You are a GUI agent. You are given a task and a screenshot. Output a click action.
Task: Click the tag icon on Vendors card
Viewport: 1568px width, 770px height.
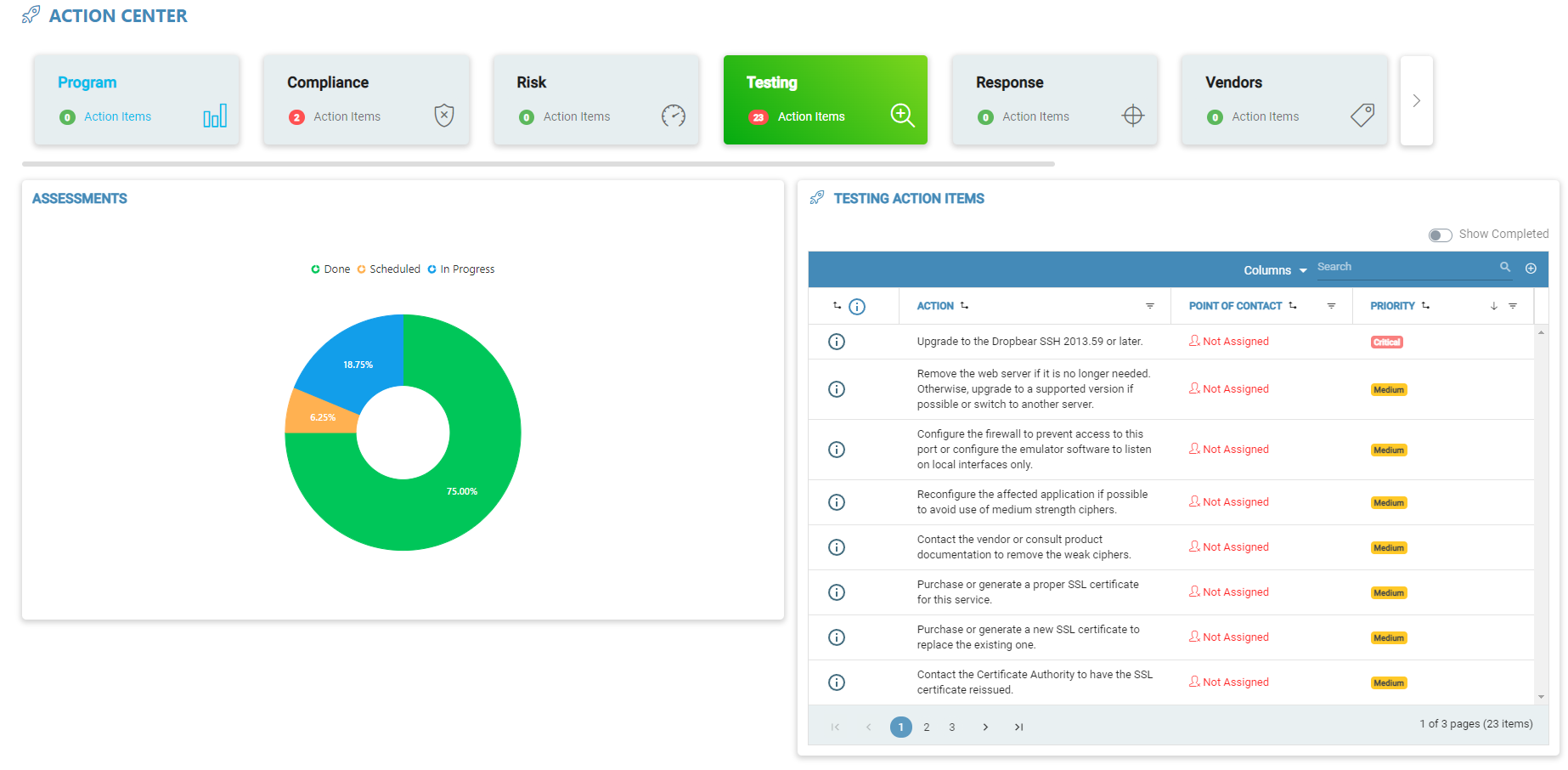(1362, 116)
